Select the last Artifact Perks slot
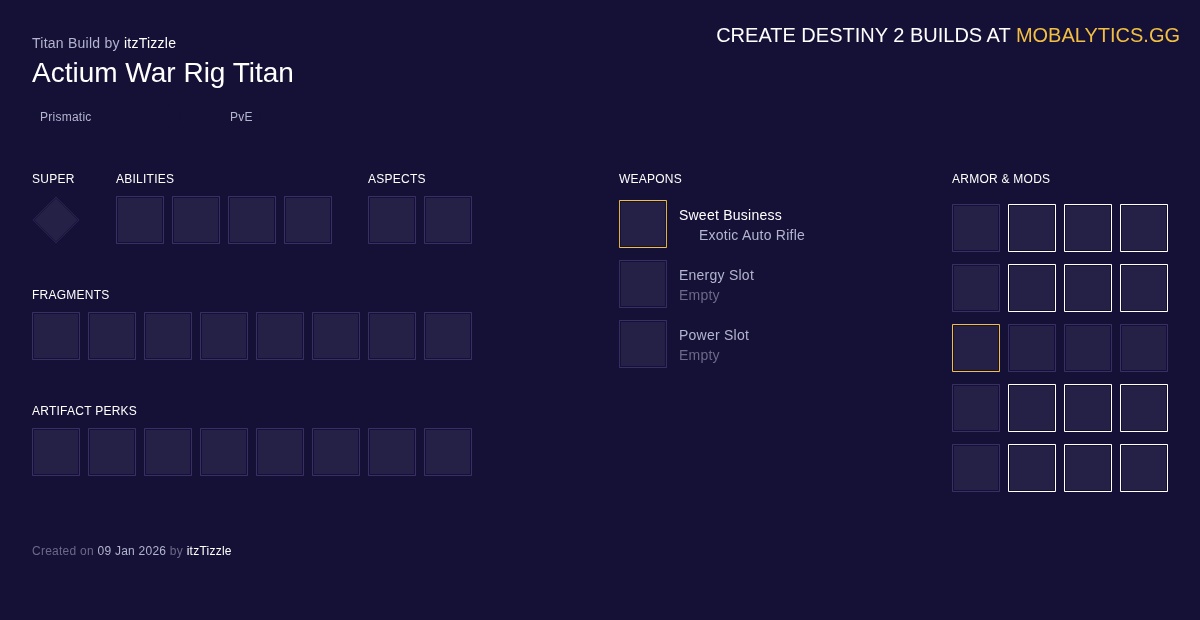 pos(448,452)
